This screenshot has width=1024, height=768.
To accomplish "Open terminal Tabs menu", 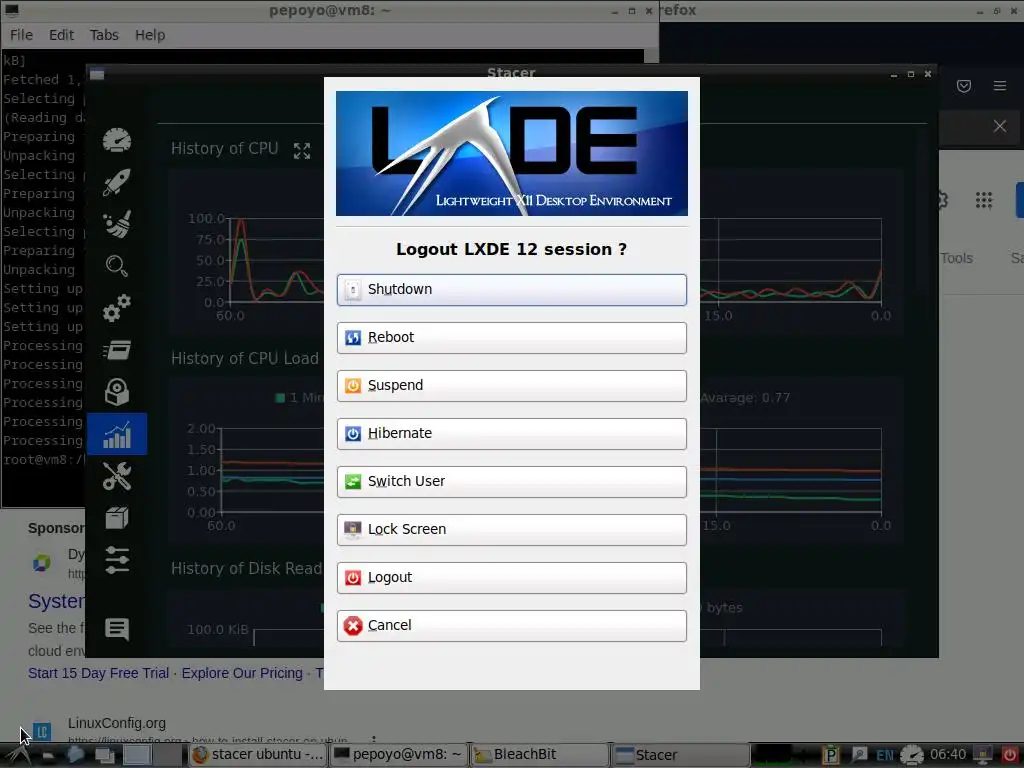I will (104, 35).
